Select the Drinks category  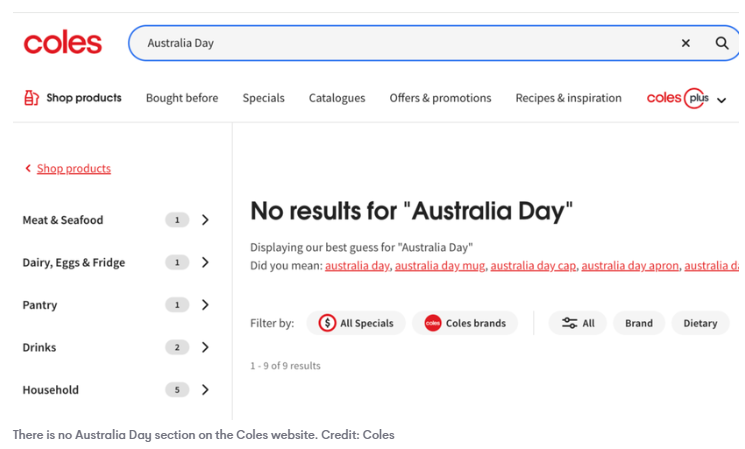coord(39,347)
